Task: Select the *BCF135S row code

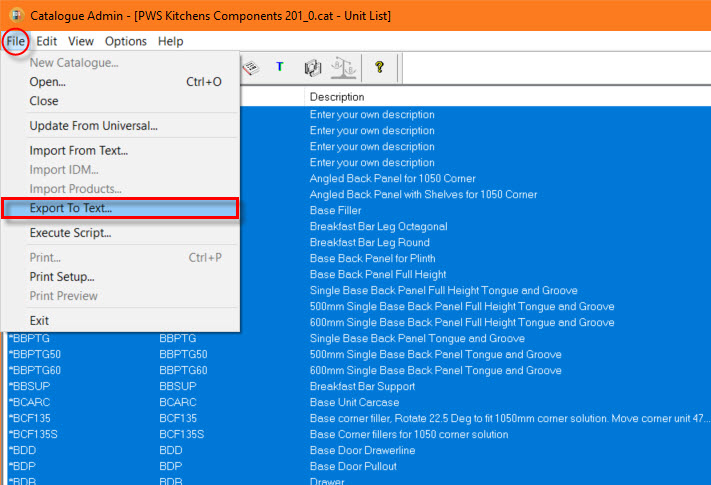Action: coord(34,434)
